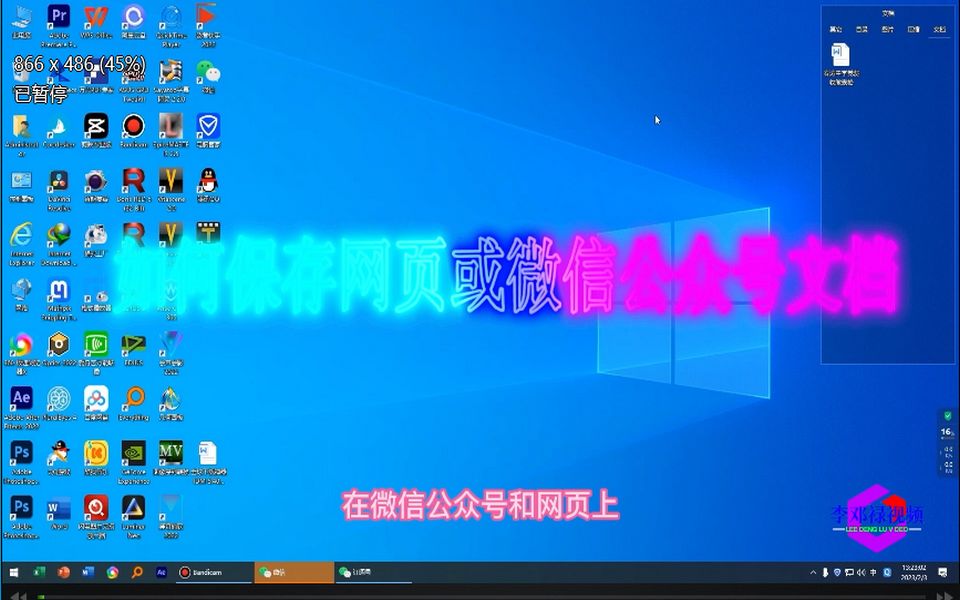Click the volume icon in the system tray
The height and width of the screenshot is (600, 960).
point(861,573)
